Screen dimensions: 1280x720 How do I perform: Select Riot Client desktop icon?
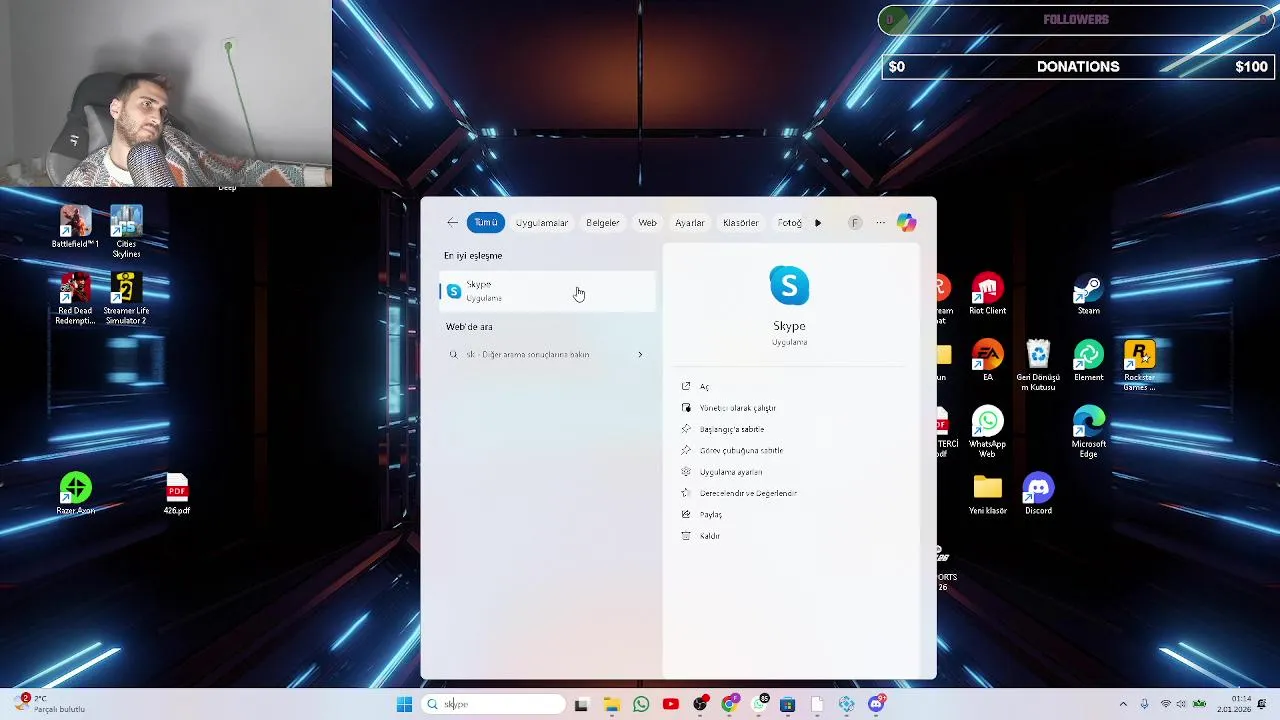pos(987,295)
